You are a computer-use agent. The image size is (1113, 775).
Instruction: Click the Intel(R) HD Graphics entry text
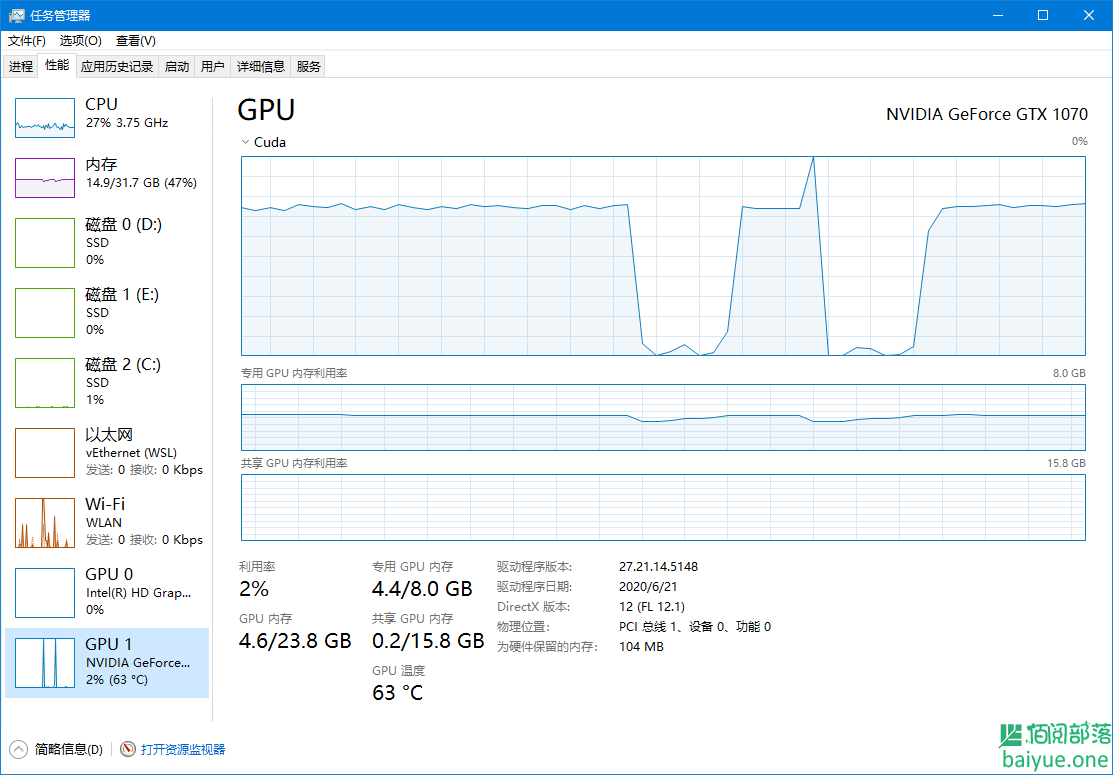coord(138,593)
